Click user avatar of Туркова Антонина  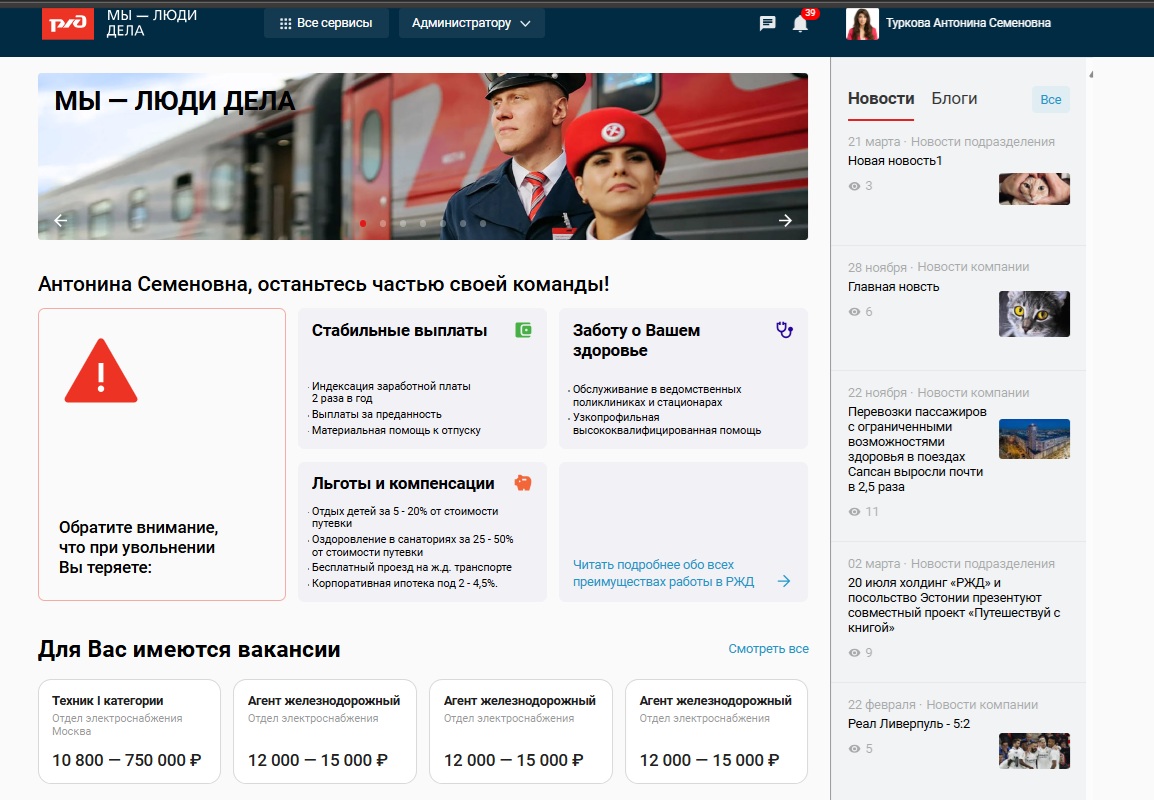point(862,23)
